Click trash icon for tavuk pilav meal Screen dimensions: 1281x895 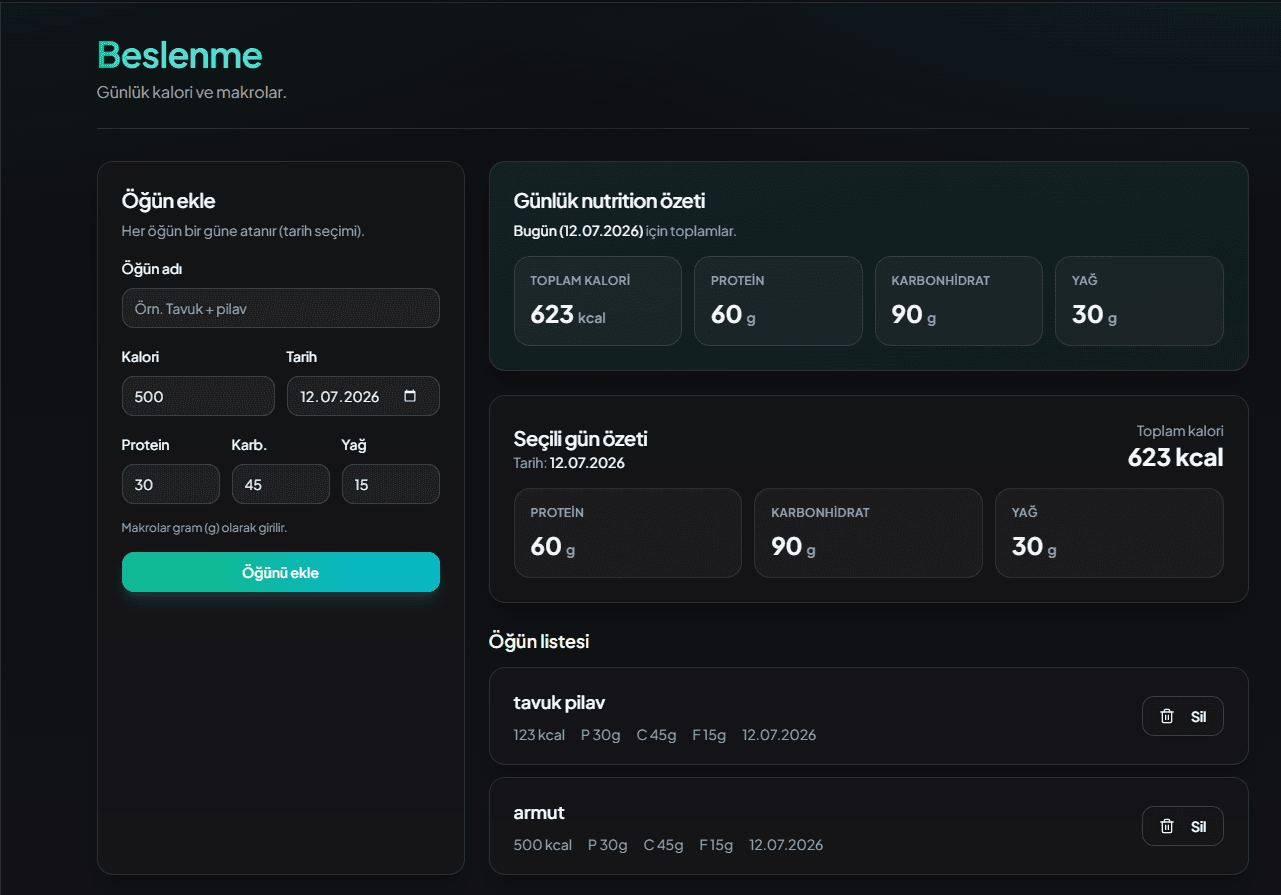(x=1166, y=716)
